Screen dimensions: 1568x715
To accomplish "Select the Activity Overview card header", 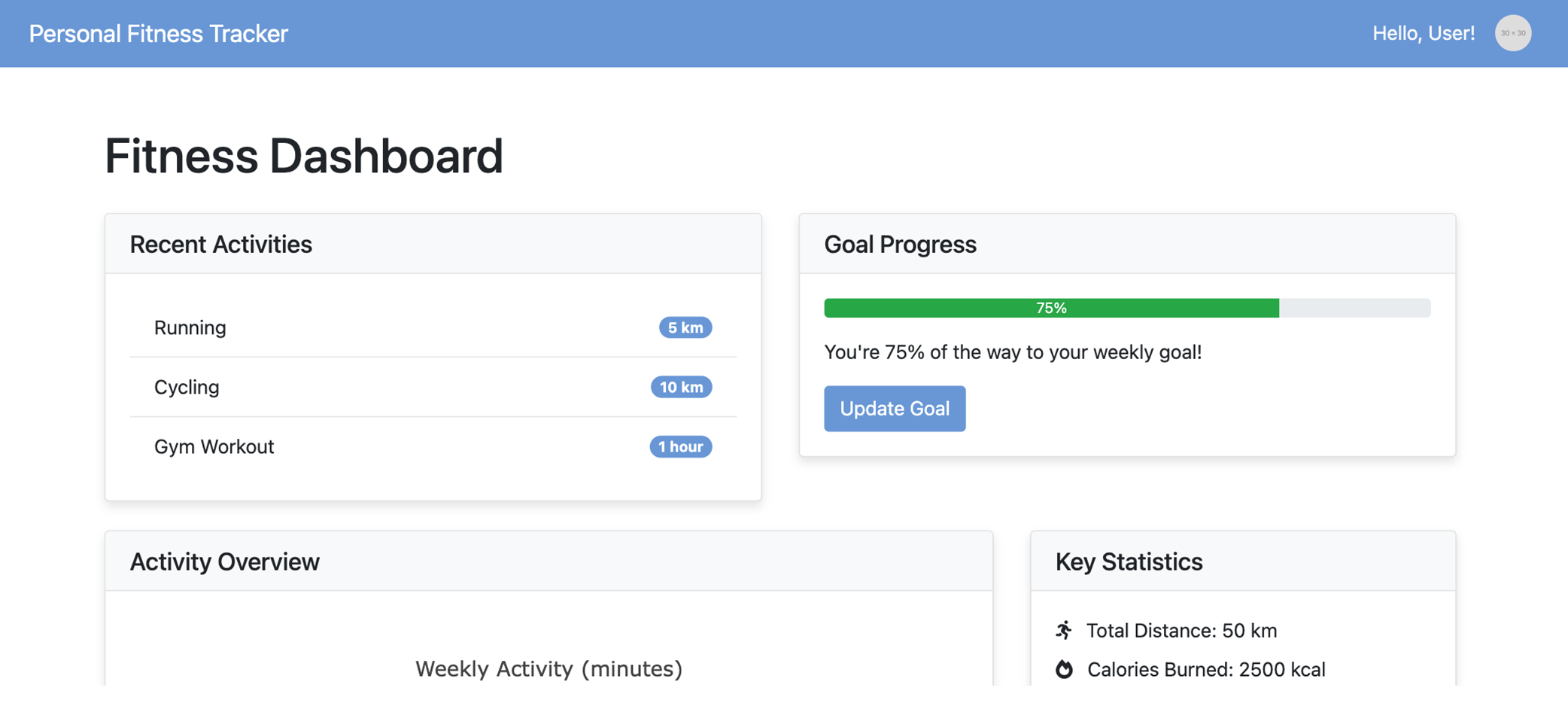I will pos(225,561).
